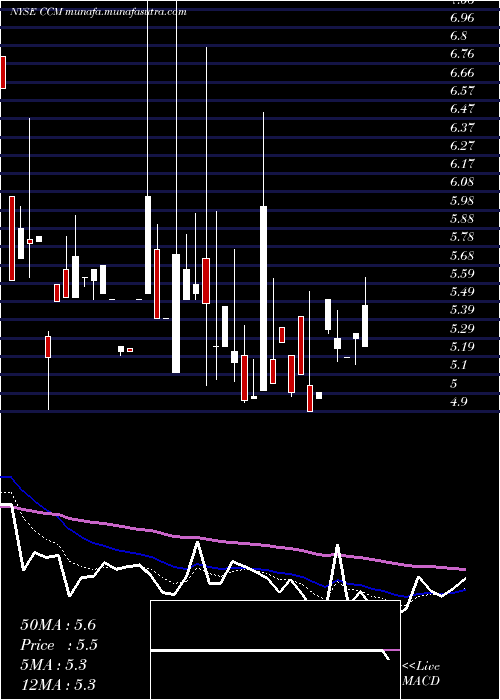This screenshot has width=500, height=700.
Task: Click the '<<Live MACD' label
Action: pyautogui.click(x=421, y=674)
